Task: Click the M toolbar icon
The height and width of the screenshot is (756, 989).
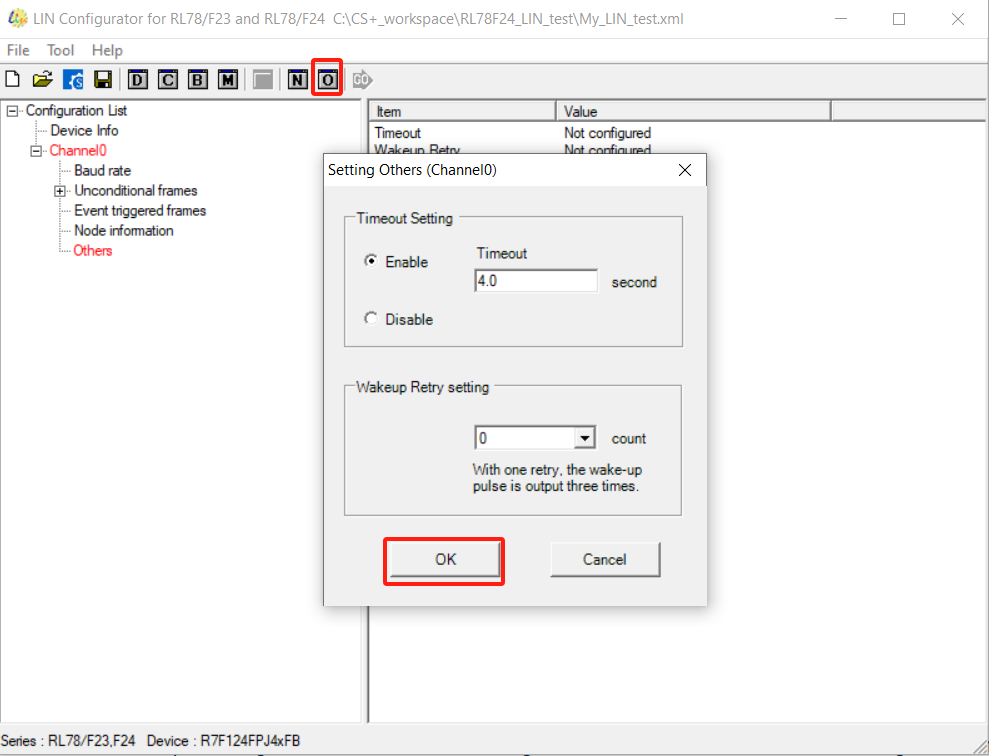Action: click(228, 79)
